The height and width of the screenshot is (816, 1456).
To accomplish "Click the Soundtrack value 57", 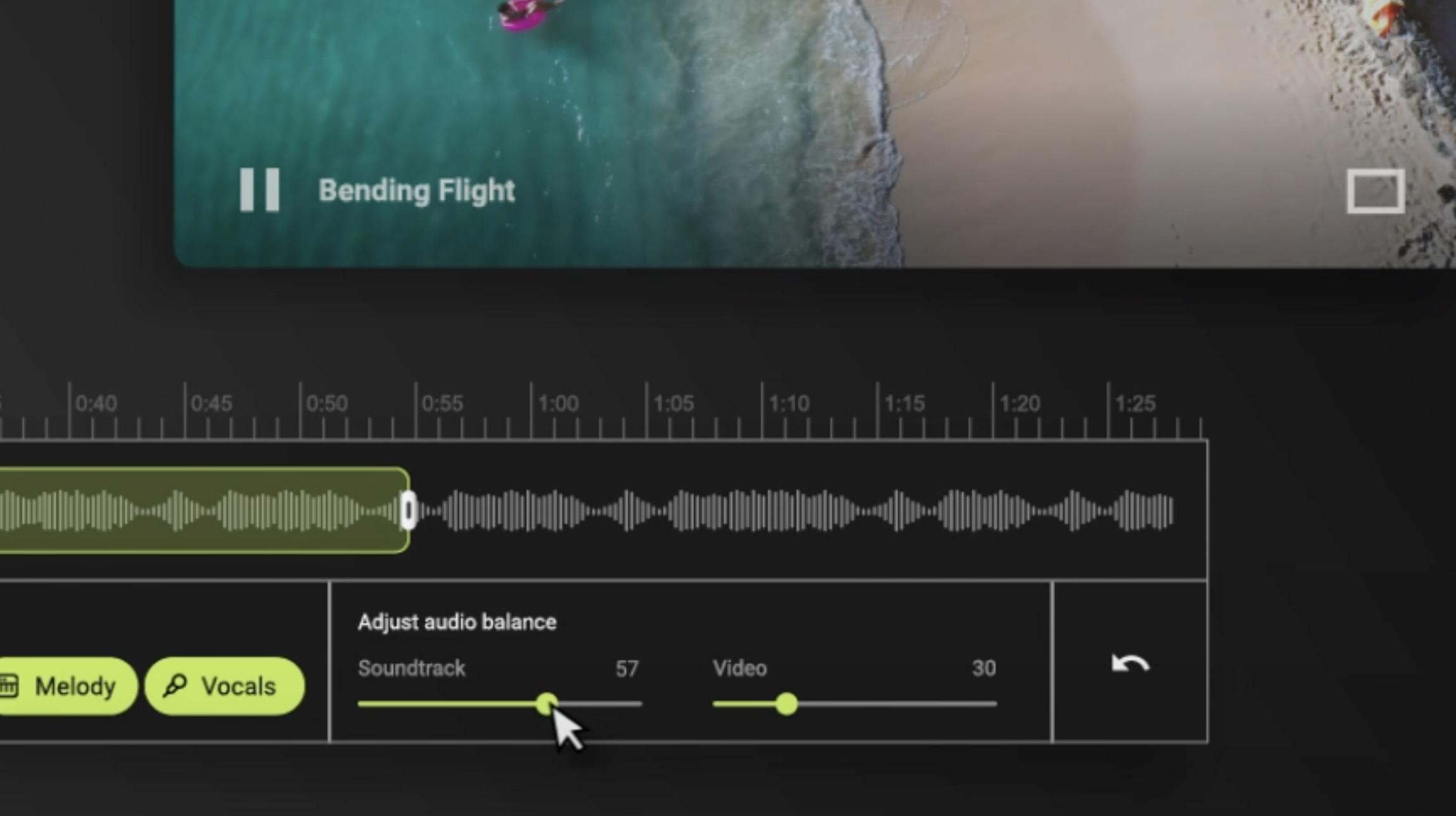I will [627, 669].
